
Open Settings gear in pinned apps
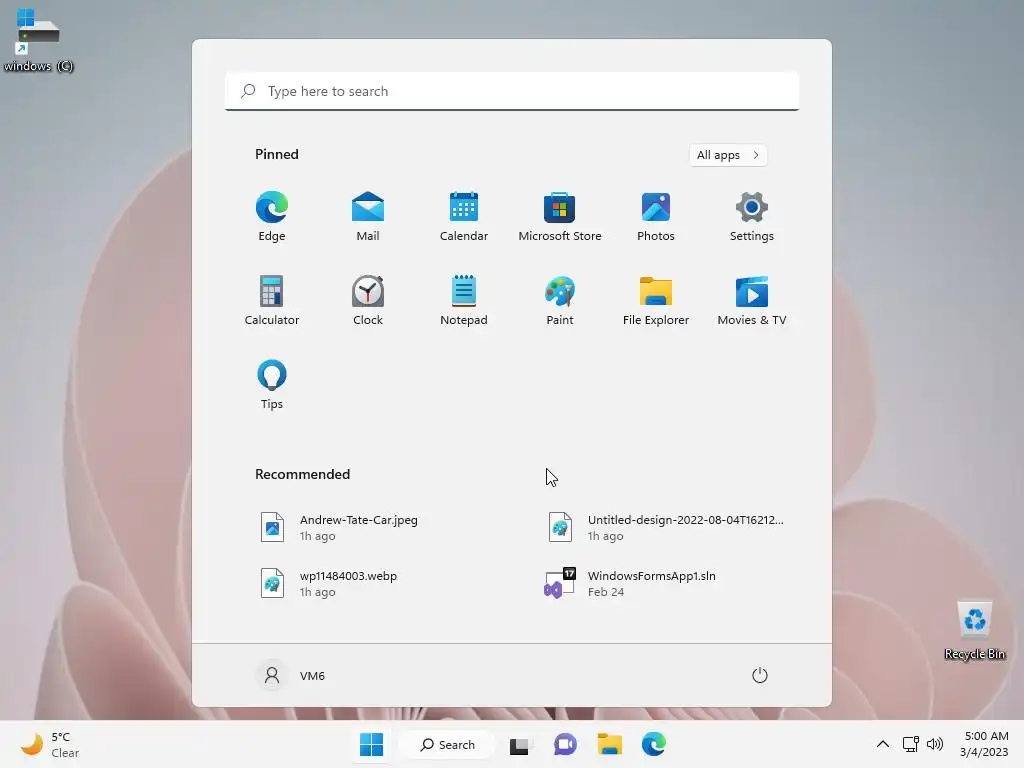(752, 216)
